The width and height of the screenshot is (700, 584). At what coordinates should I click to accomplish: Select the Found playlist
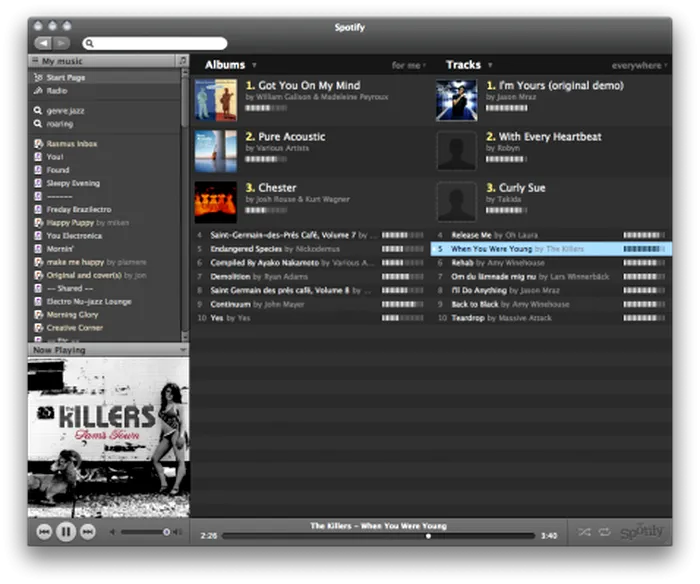pos(104,170)
